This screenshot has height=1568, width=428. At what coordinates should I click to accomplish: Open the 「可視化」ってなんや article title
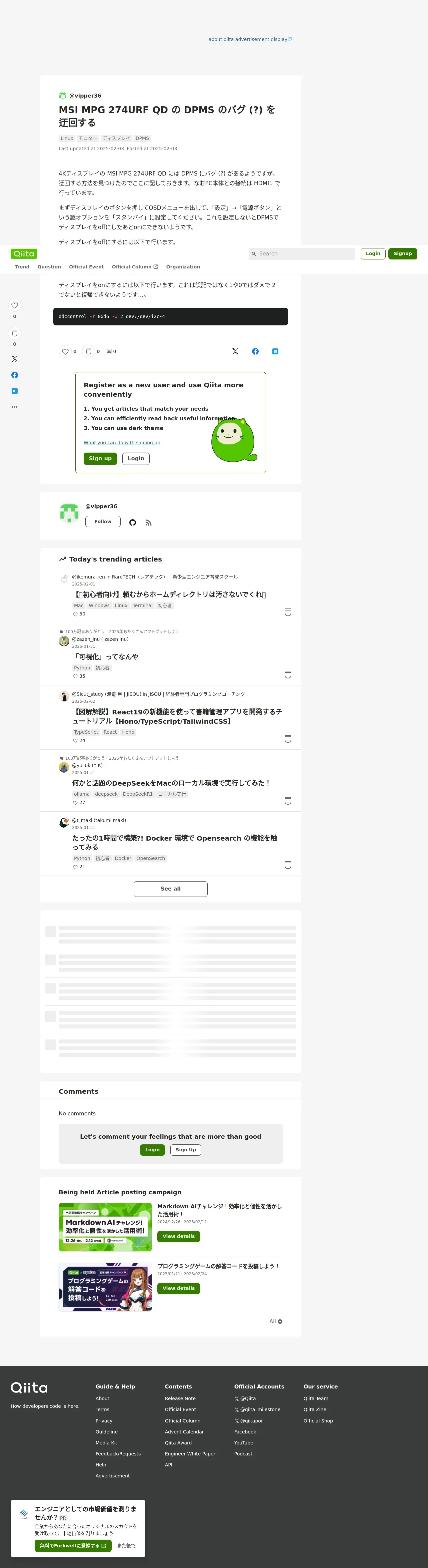coord(105,657)
